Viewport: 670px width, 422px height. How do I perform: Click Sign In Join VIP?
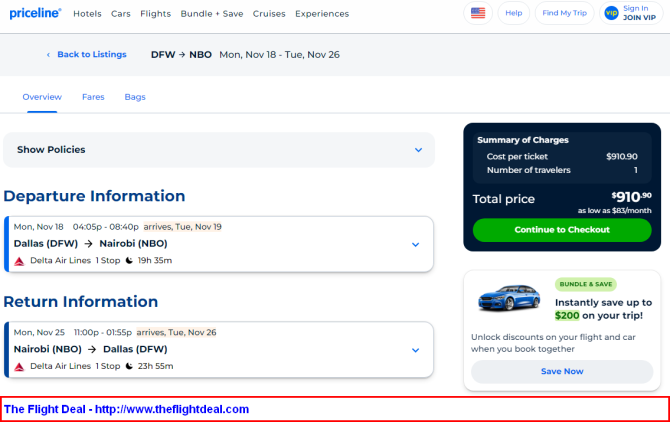pyautogui.click(x=631, y=13)
